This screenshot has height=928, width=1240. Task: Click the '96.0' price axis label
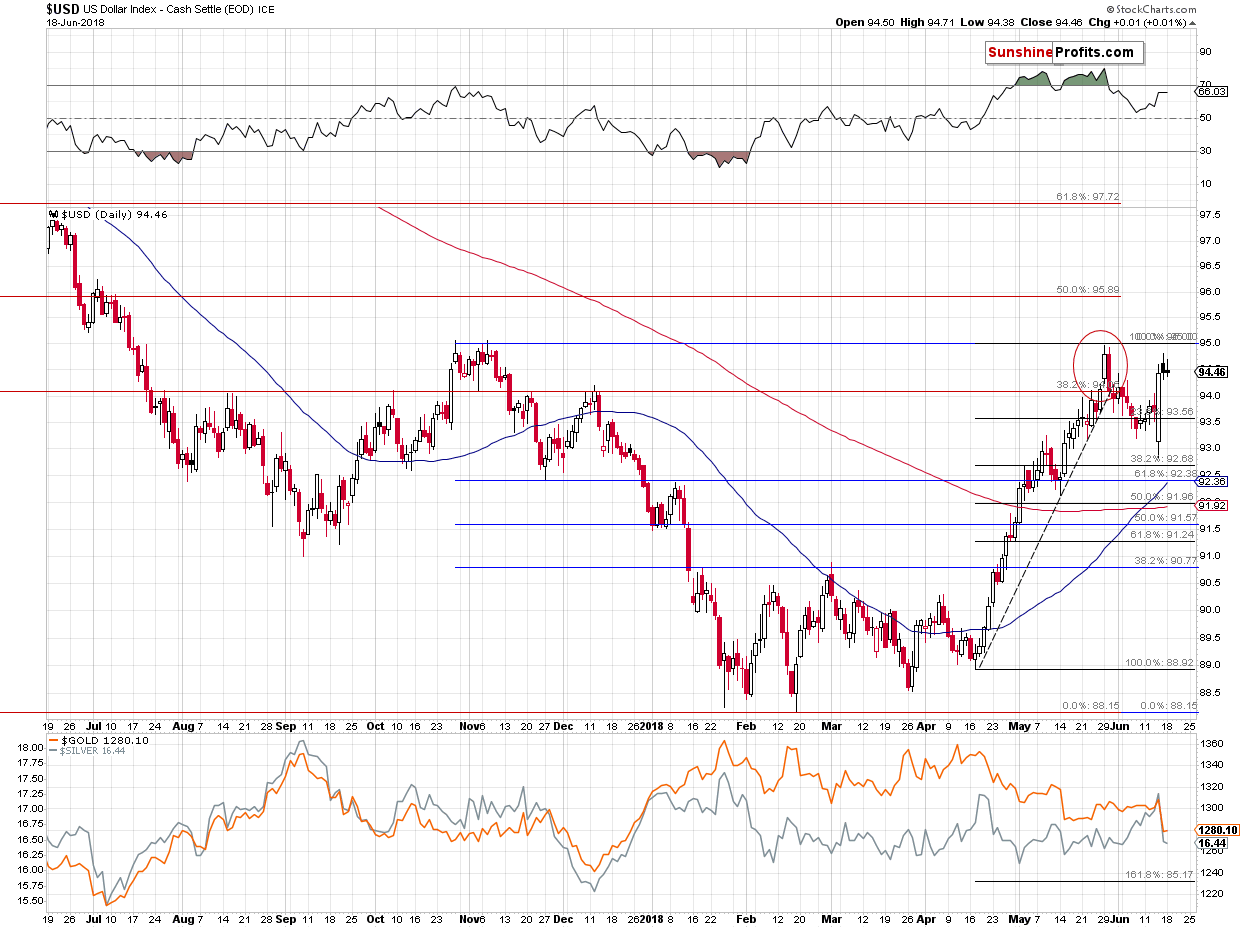[1210, 291]
